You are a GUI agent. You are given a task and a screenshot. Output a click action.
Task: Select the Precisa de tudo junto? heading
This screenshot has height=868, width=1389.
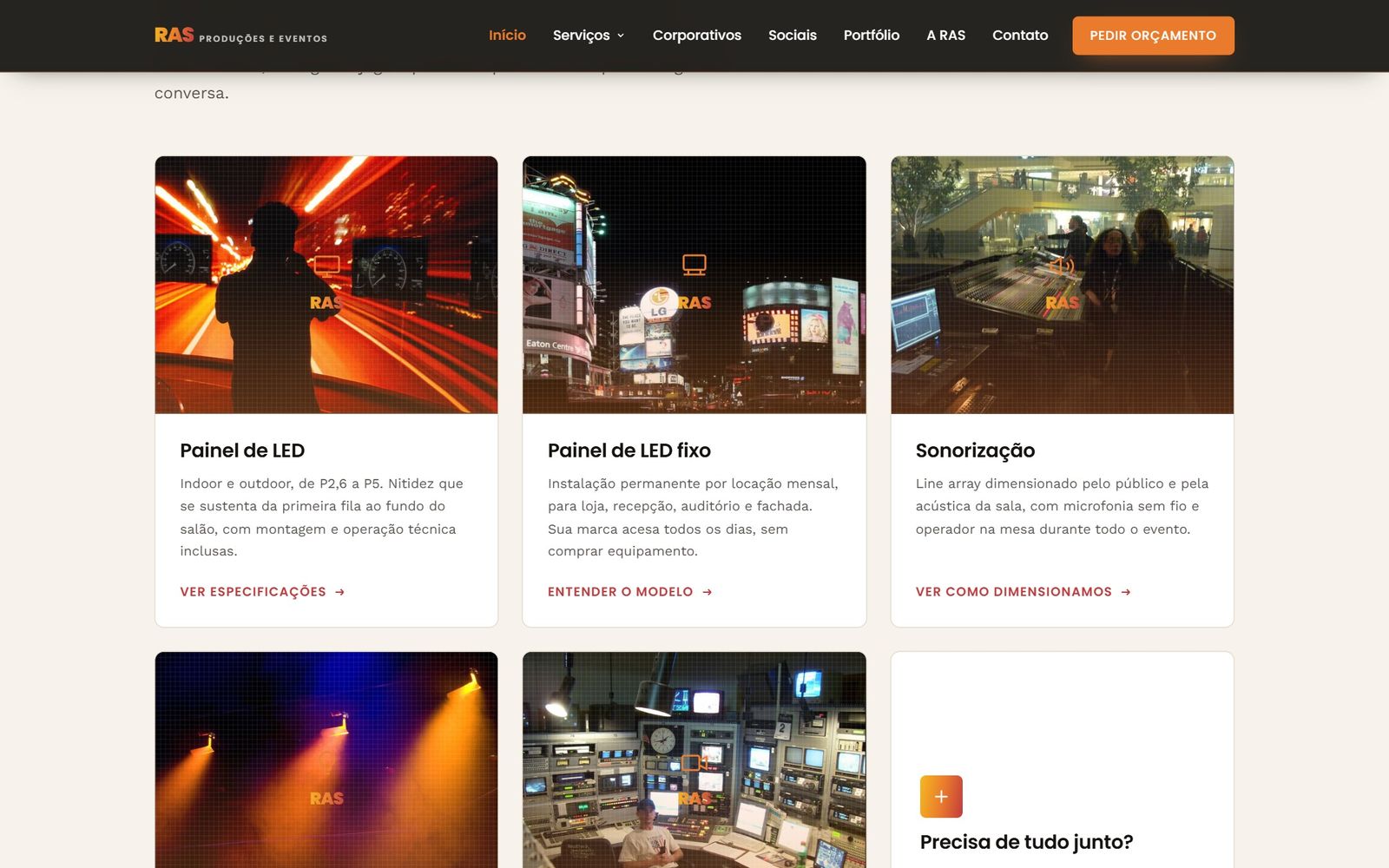[x=1026, y=842]
